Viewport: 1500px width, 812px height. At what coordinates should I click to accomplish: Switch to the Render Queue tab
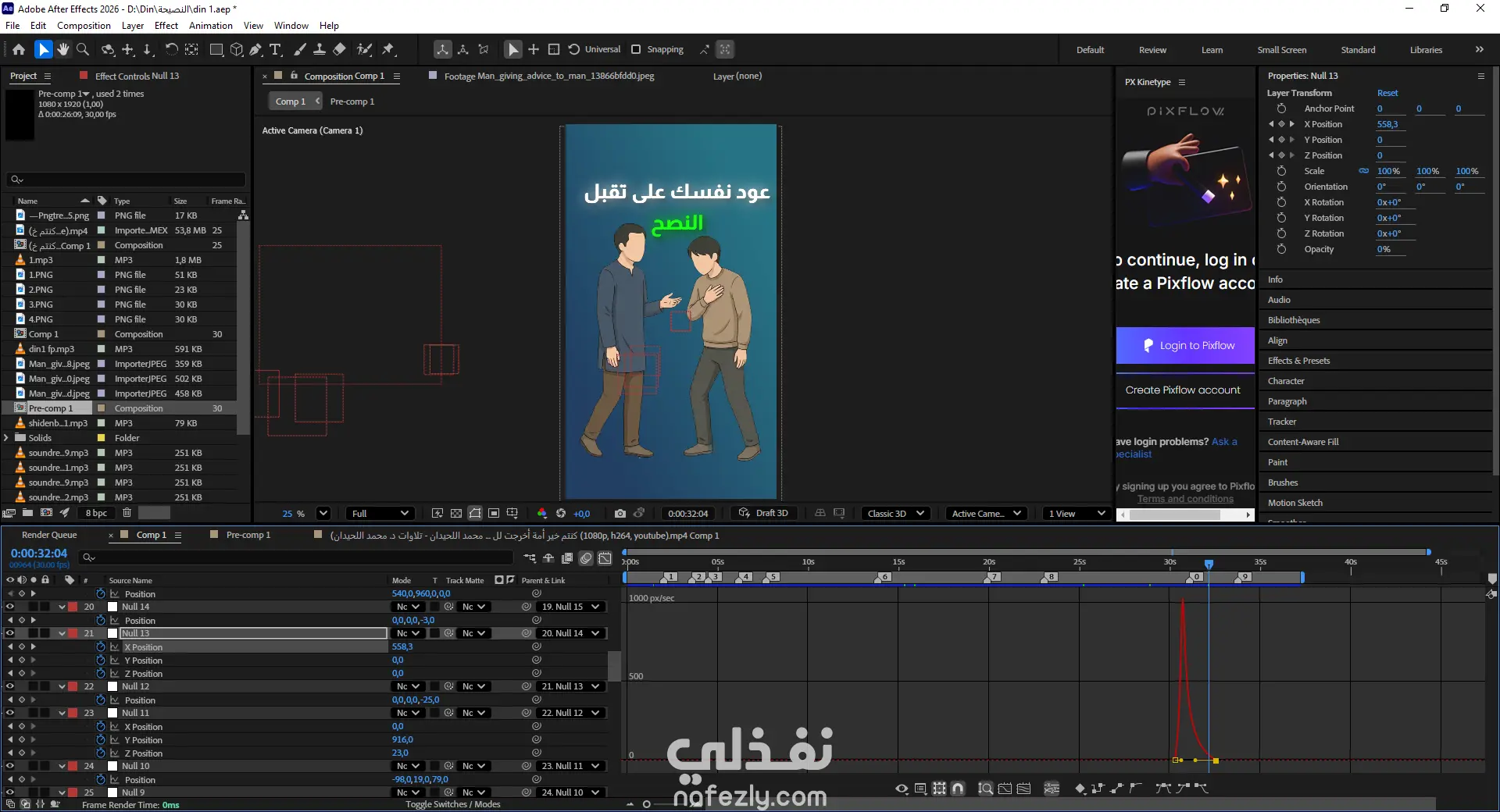[x=49, y=536]
